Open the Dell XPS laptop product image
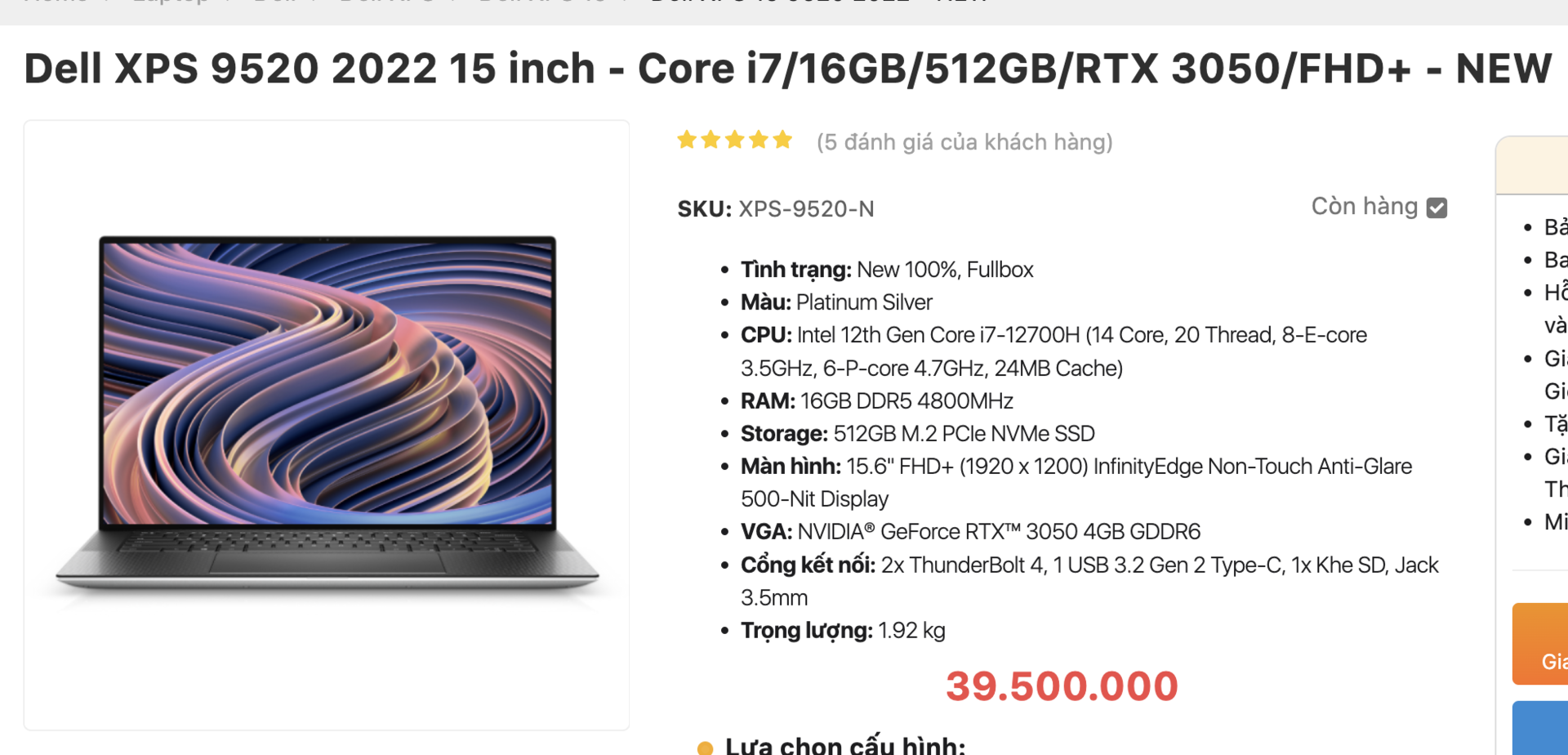Image resolution: width=1568 pixels, height=755 pixels. coord(327,423)
